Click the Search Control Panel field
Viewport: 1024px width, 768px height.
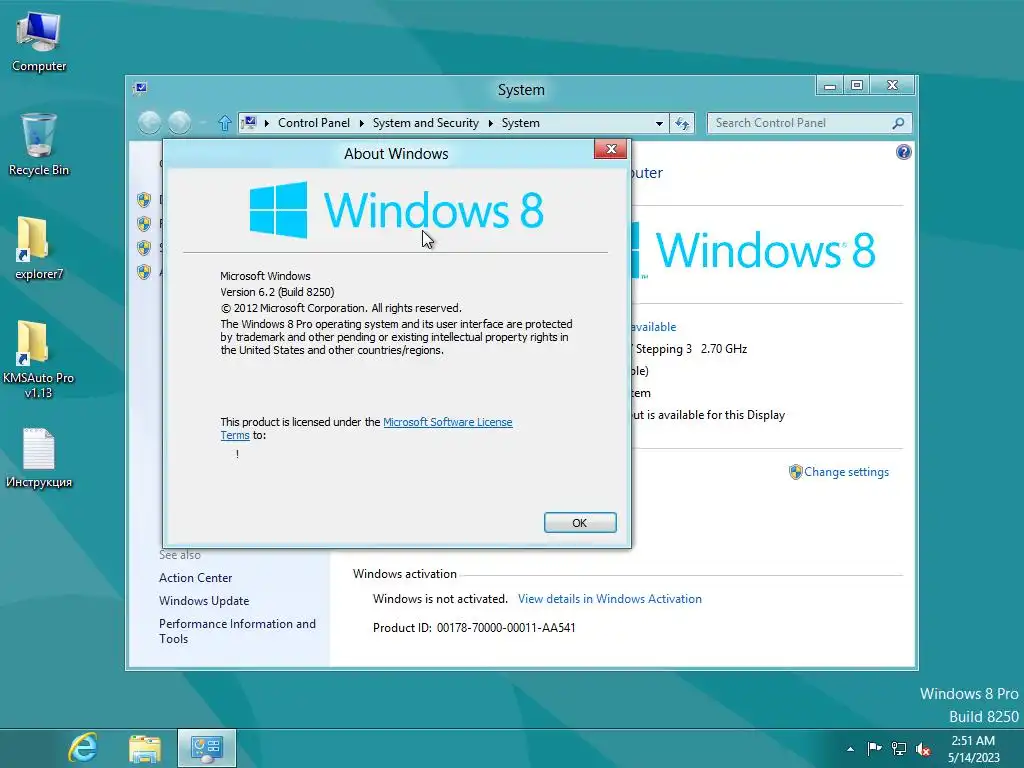[x=799, y=123]
